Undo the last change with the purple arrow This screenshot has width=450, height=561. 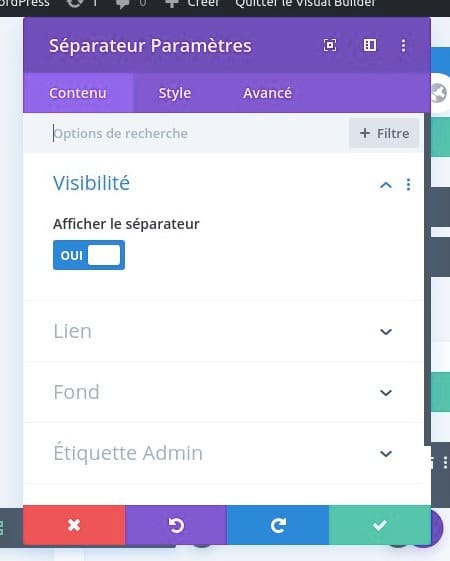(x=176, y=525)
